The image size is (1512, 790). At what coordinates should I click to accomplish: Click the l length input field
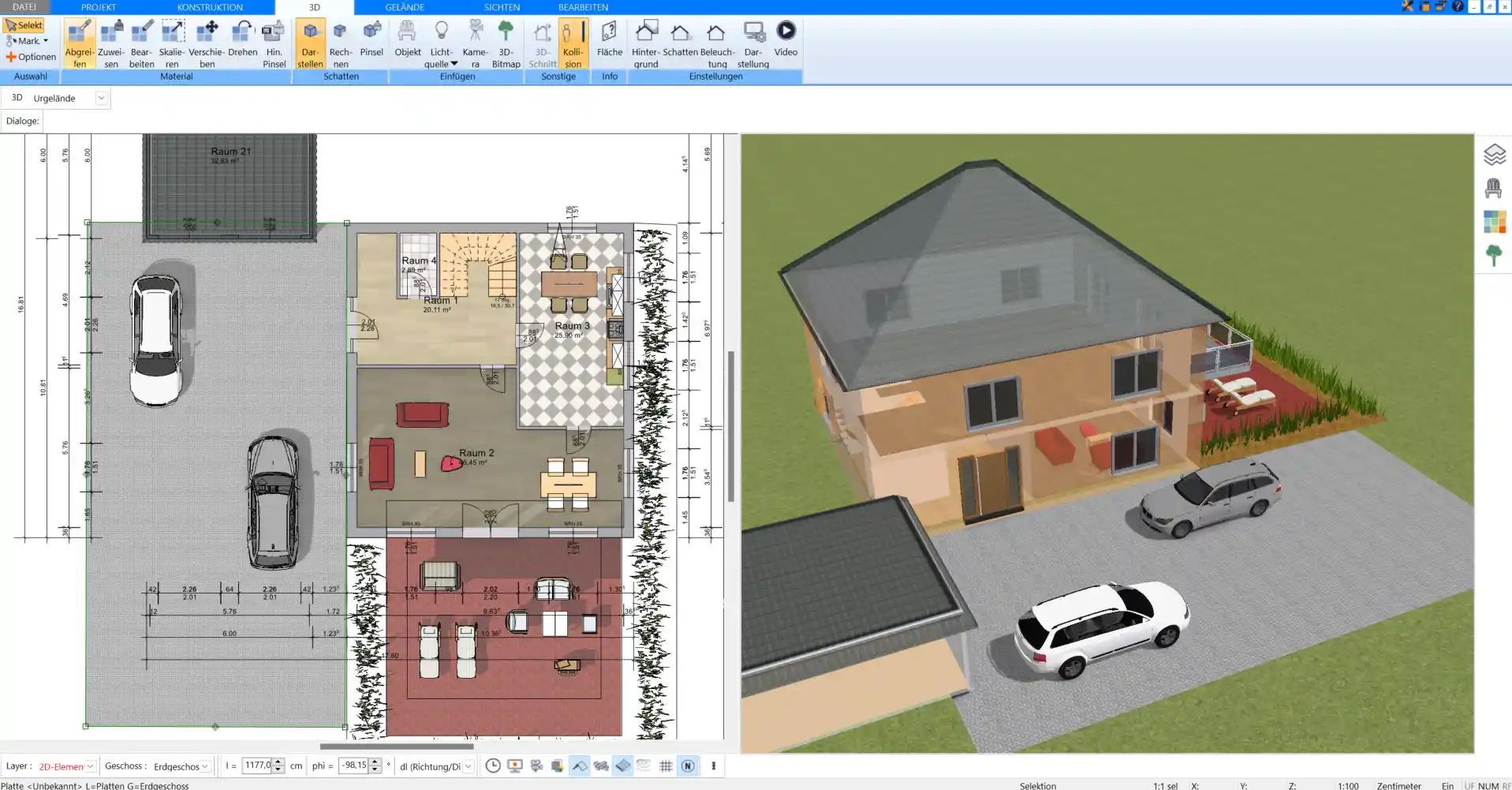257,766
